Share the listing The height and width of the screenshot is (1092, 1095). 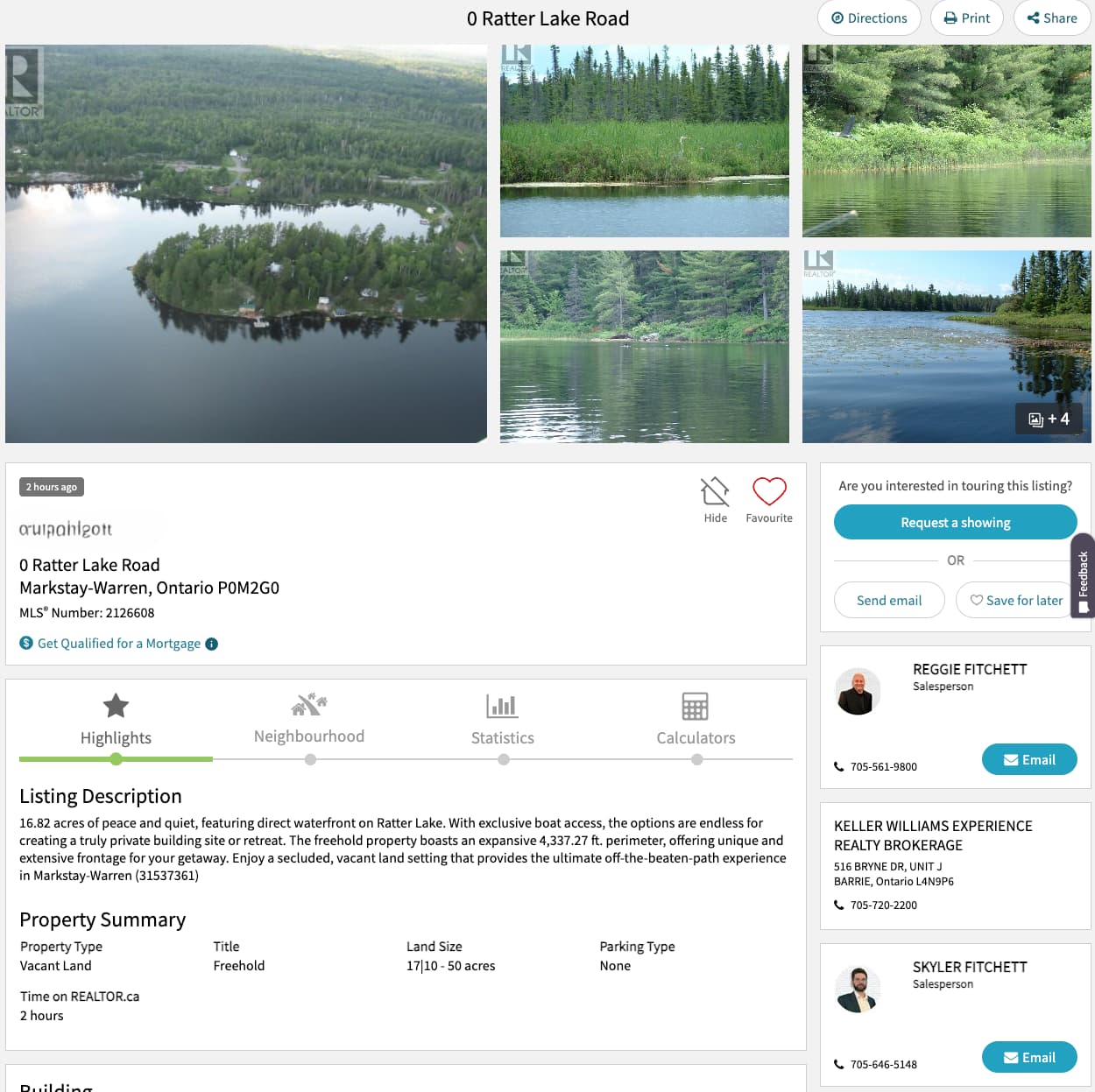click(1052, 18)
